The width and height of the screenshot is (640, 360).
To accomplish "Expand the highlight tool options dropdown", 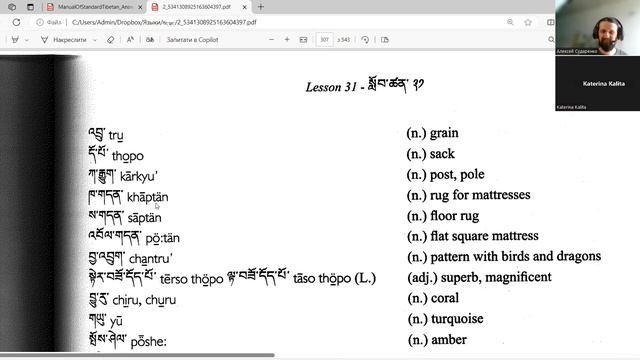I will (x=27, y=40).
